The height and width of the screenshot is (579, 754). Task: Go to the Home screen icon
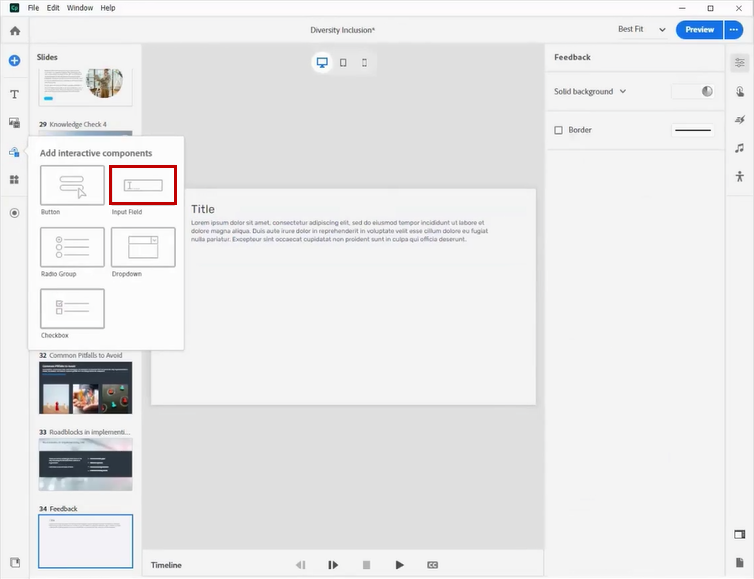[15, 31]
